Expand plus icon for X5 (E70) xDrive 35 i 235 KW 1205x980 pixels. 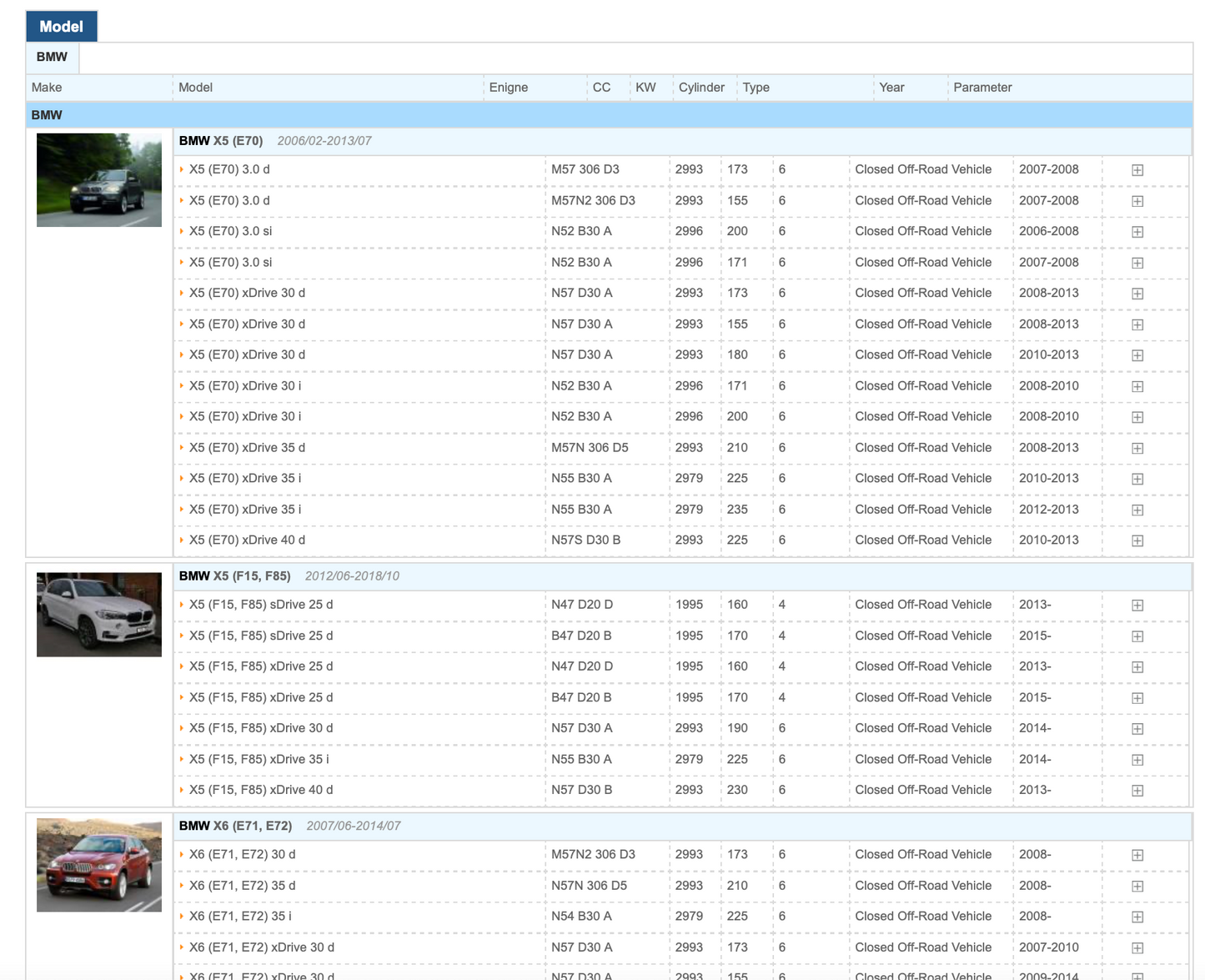[1137, 510]
